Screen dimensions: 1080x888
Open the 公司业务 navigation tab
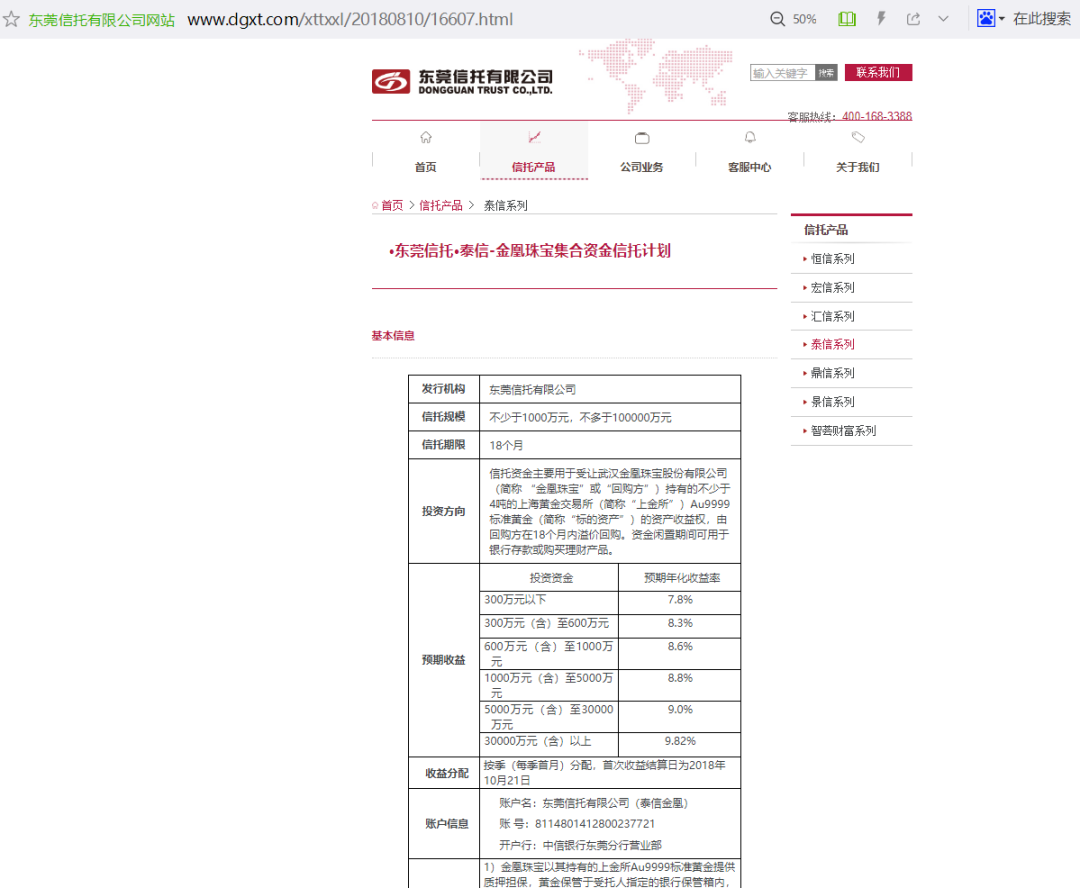642,167
